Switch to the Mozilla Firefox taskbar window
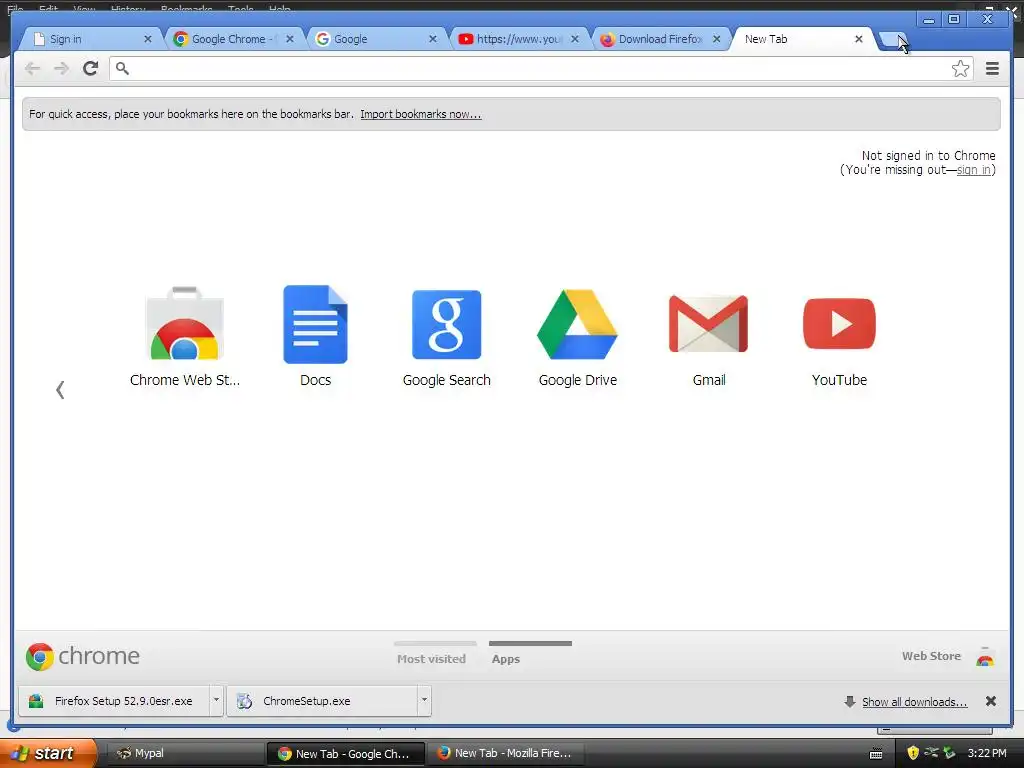The height and width of the screenshot is (768, 1024). coord(505,753)
